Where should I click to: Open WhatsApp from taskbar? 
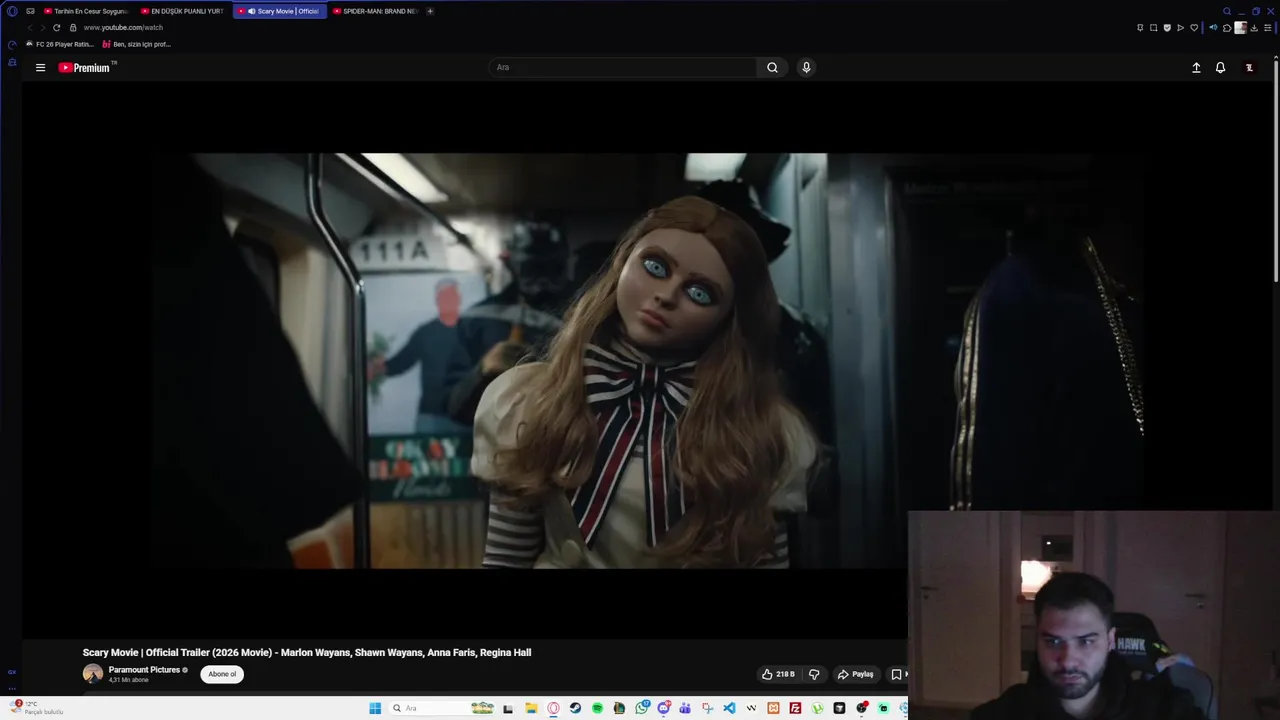pos(642,708)
